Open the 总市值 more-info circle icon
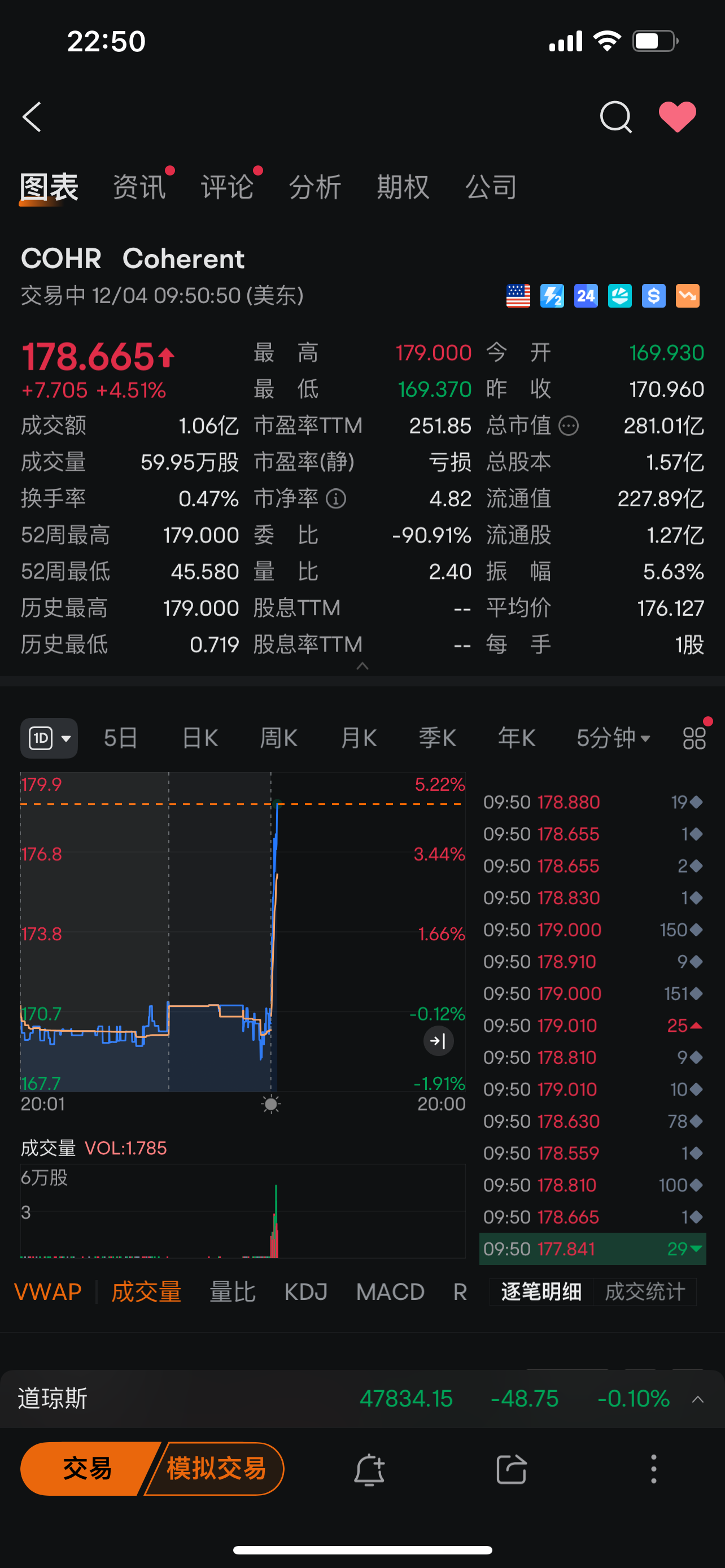Image resolution: width=725 pixels, height=1568 pixels. pyautogui.click(x=569, y=426)
